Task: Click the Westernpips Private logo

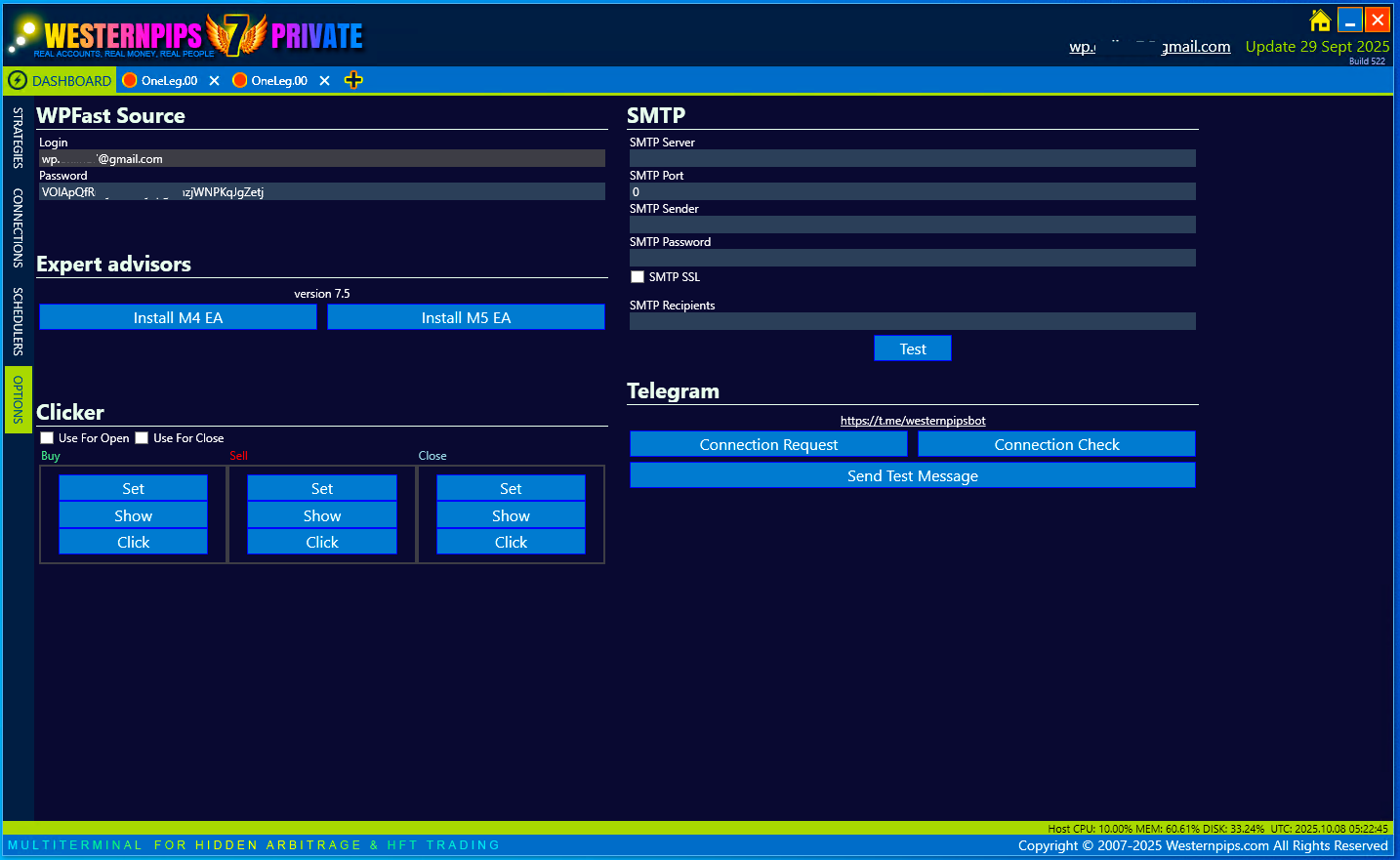Action: (185, 36)
